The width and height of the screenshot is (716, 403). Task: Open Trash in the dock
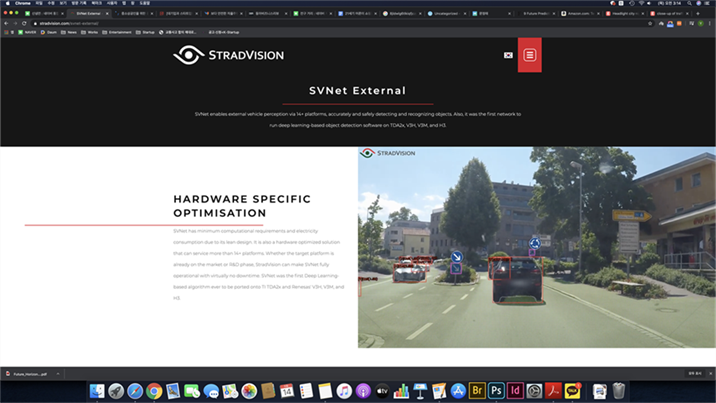point(618,391)
